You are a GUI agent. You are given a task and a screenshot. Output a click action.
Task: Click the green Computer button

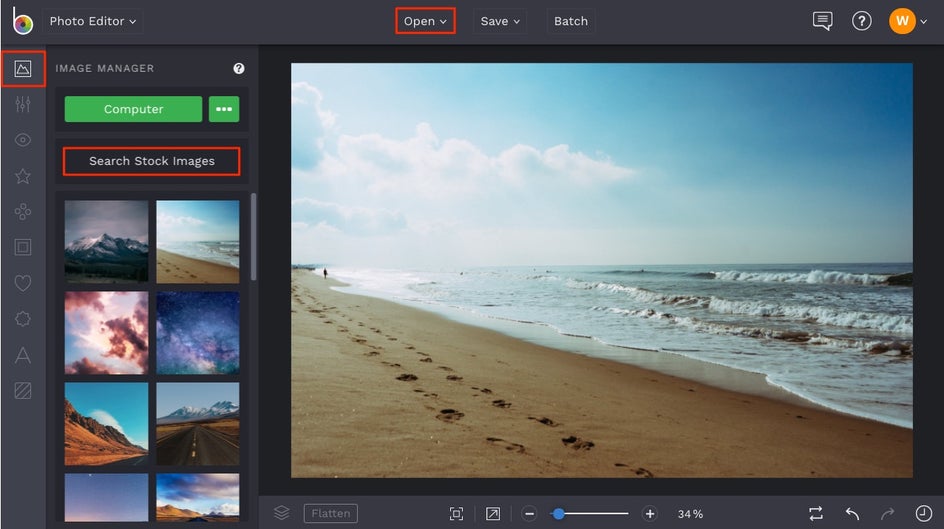click(x=133, y=109)
